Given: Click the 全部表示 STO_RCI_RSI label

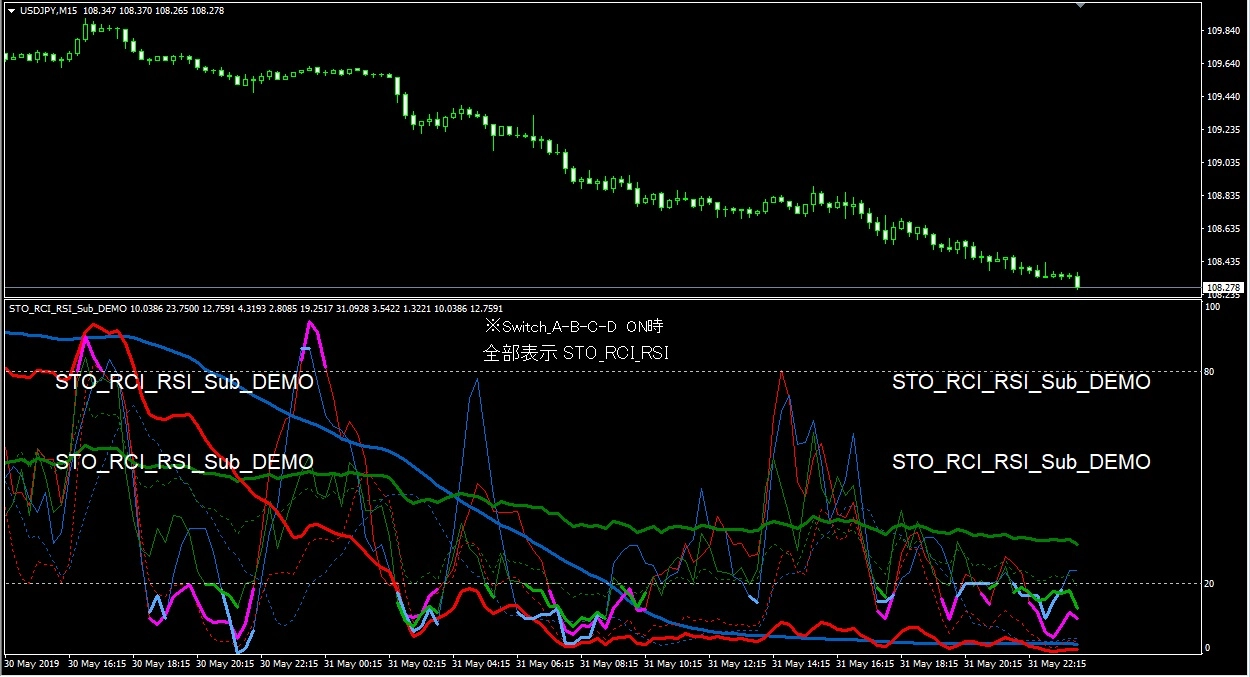Looking at the screenshot, I should pos(576,352).
